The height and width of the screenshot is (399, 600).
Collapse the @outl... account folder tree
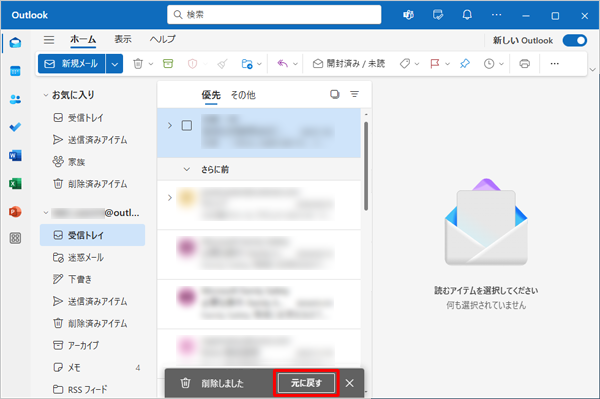tap(46, 212)
